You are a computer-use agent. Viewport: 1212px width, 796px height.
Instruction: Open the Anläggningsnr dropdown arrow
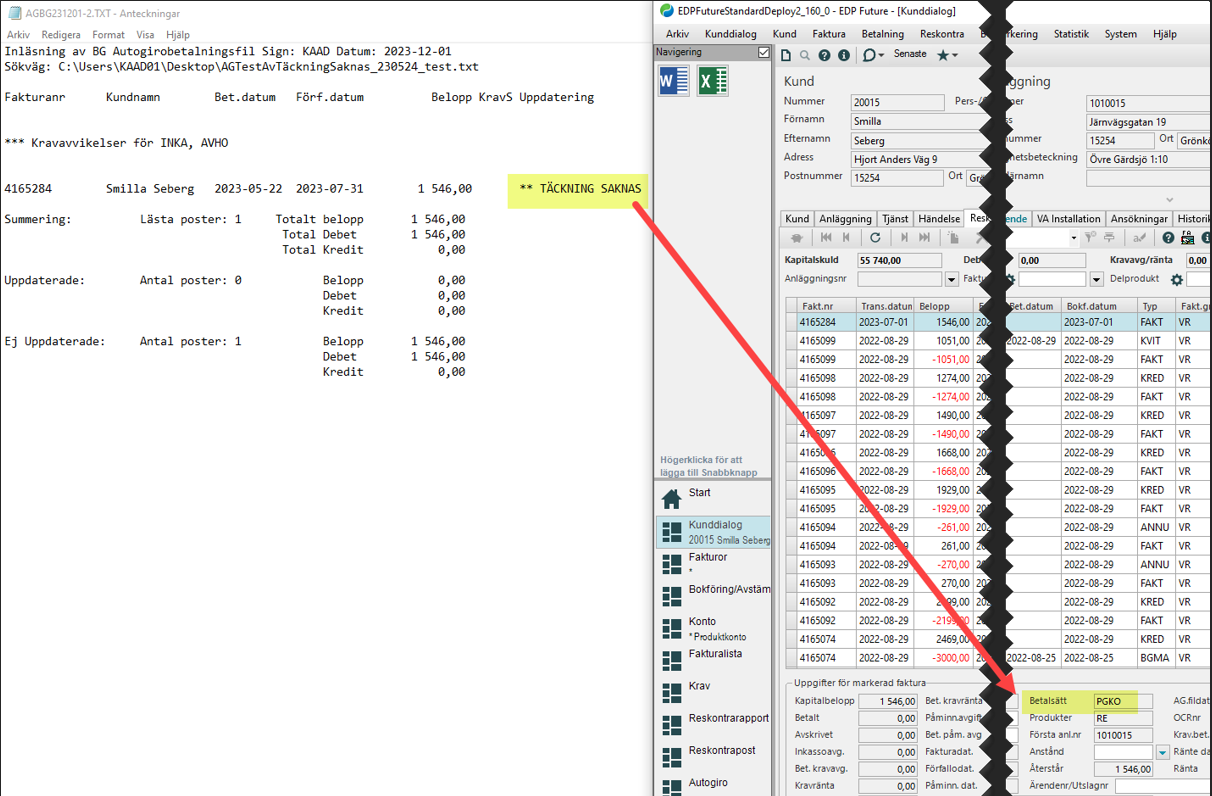[951, 280]
